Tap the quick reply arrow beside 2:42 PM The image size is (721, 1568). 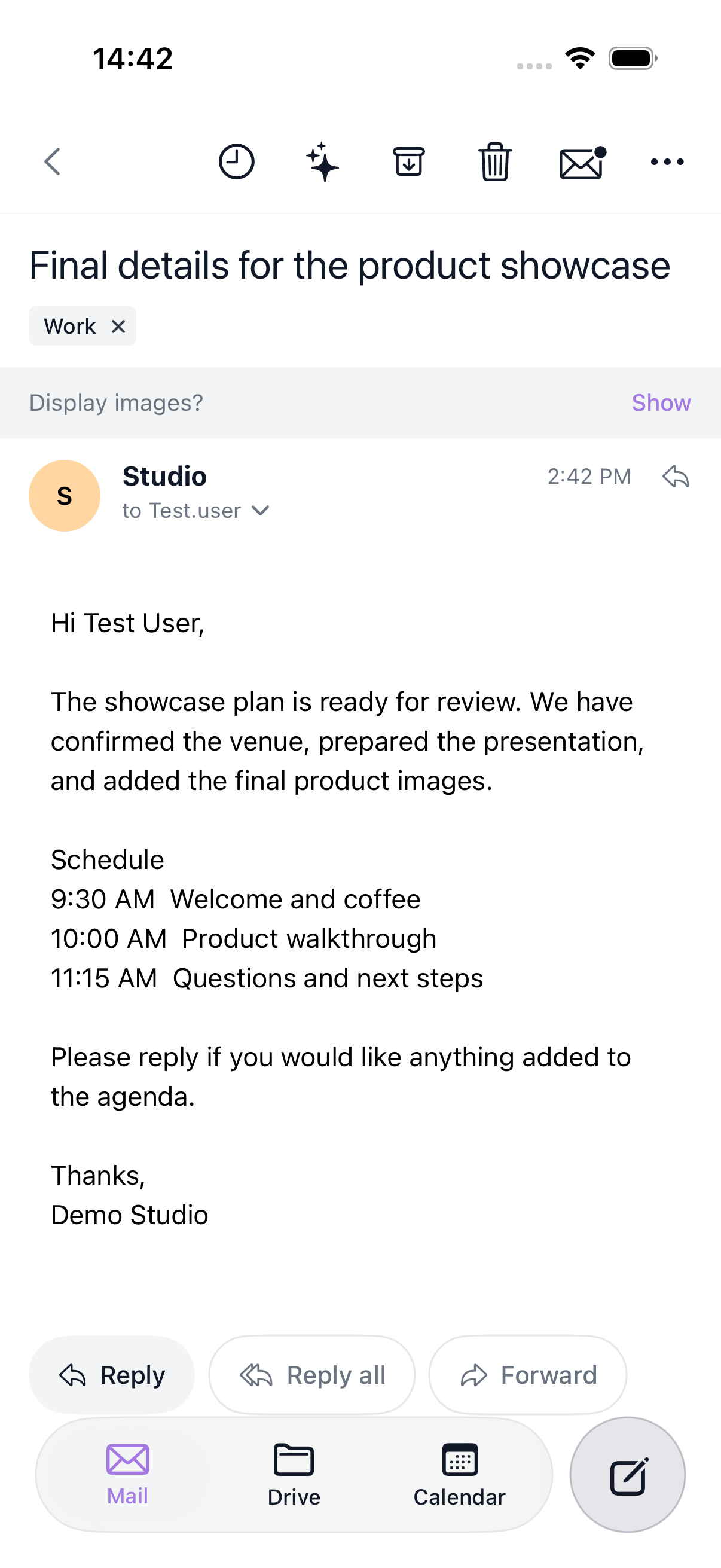tap(676, 477)
